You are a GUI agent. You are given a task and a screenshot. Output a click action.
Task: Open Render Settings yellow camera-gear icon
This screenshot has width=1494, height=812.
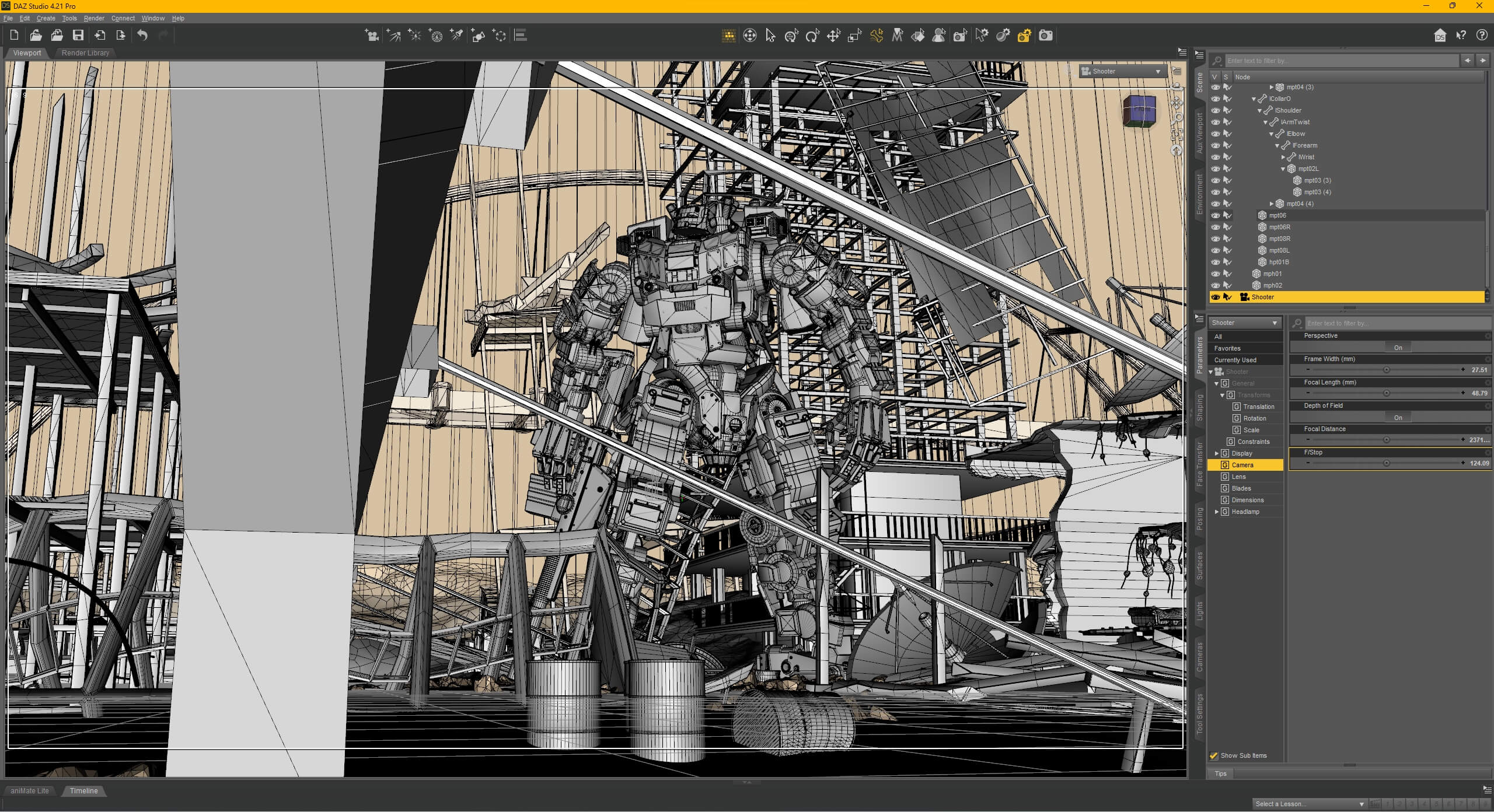1024,36
